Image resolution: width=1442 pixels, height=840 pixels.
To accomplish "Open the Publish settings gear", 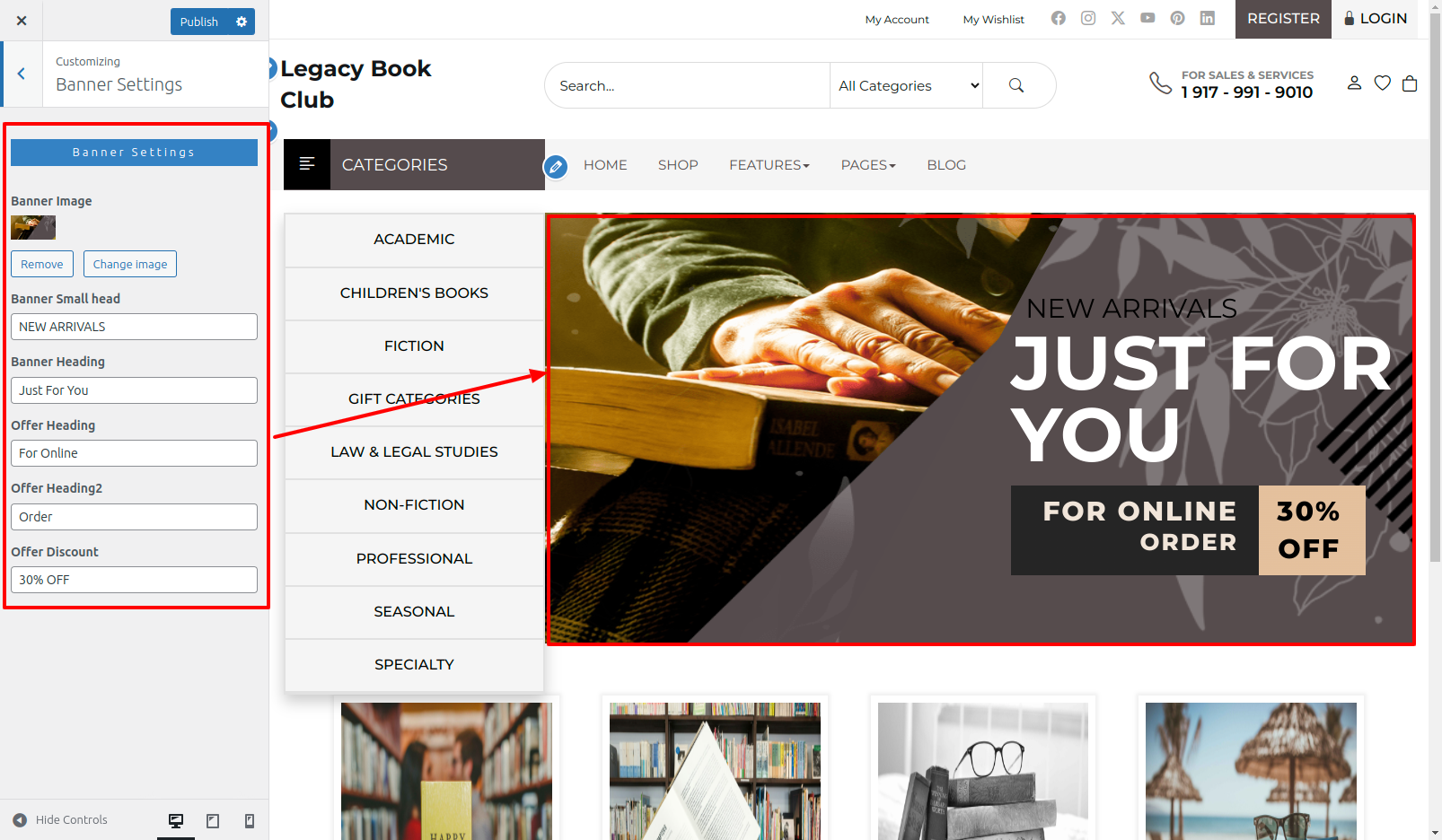I will [242, 22].
